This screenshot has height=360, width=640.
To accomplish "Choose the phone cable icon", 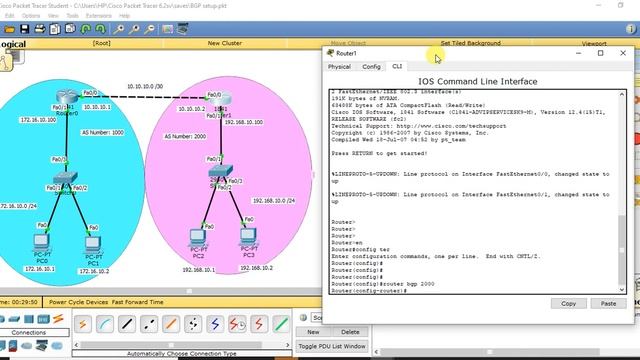I will pyautogui.click(x=193, y=324).
